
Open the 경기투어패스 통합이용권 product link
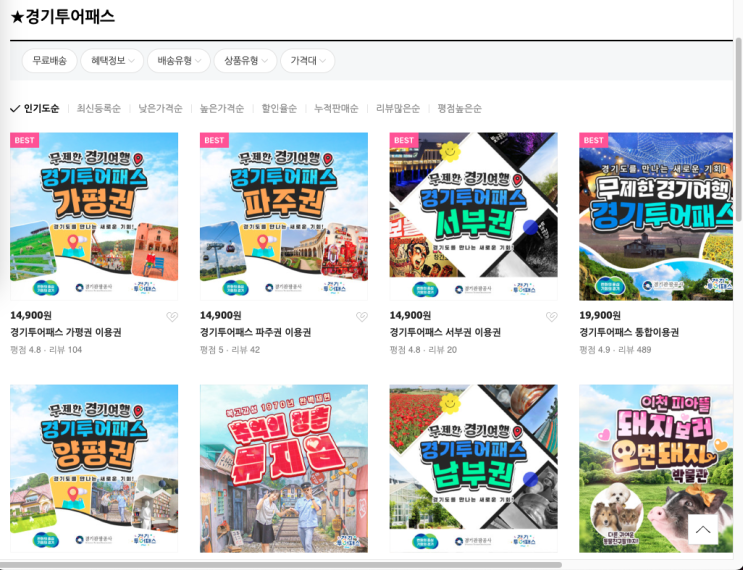(629, 333)
